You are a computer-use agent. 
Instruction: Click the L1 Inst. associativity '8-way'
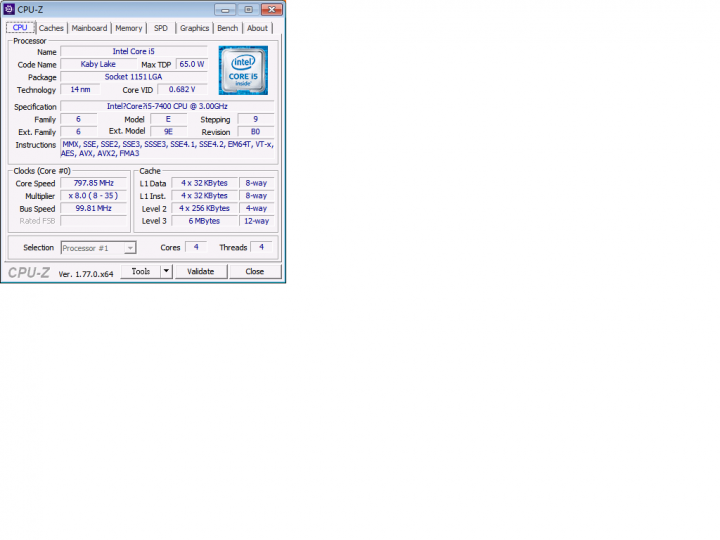coord(256,196)
